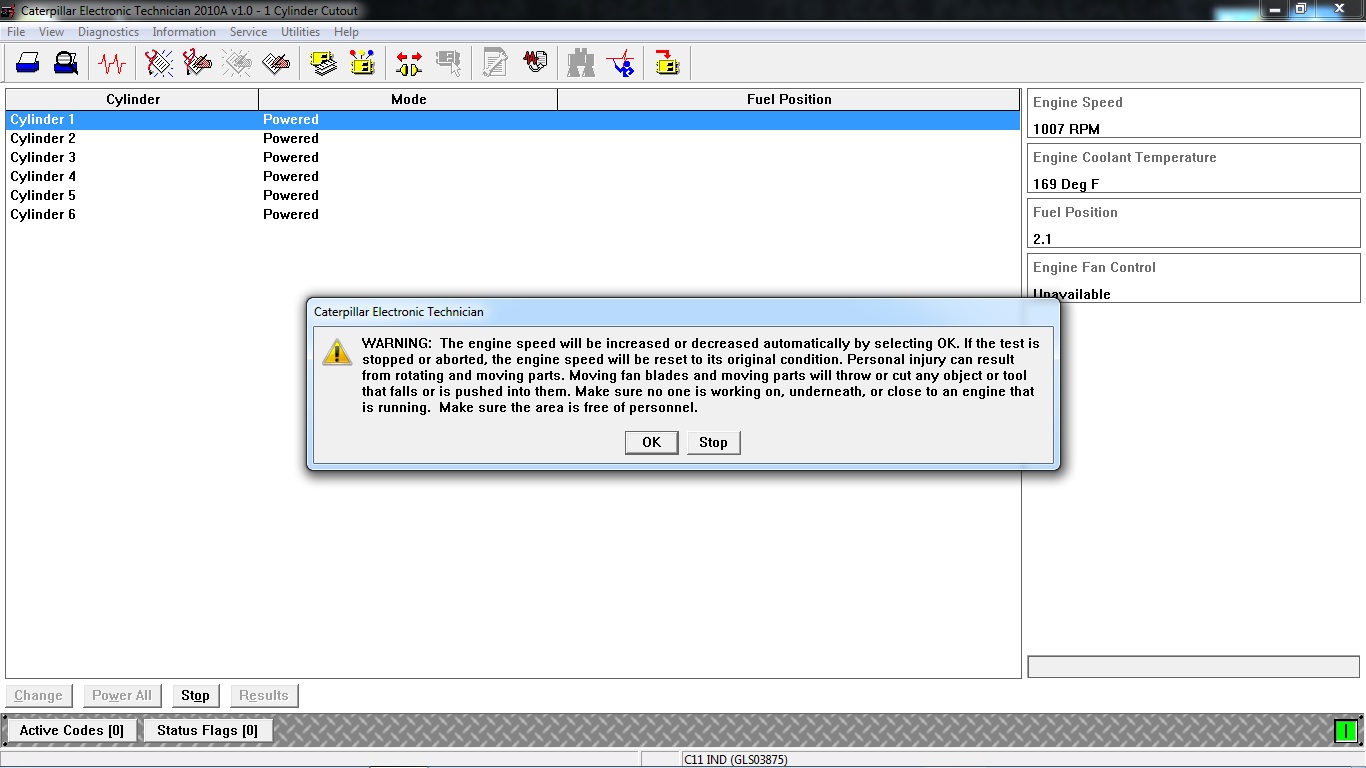Open the Information menu

[184, 32]
